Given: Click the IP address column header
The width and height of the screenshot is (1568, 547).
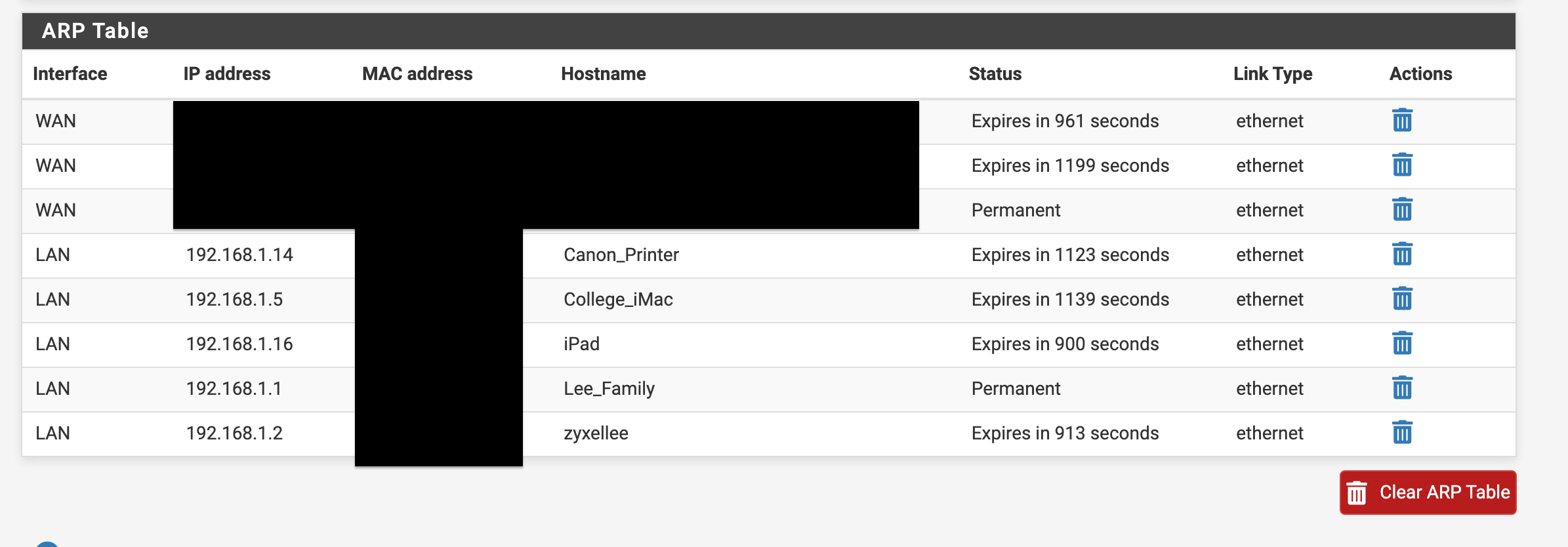Looking at the screenshot, I should click(x=227, y=73).
